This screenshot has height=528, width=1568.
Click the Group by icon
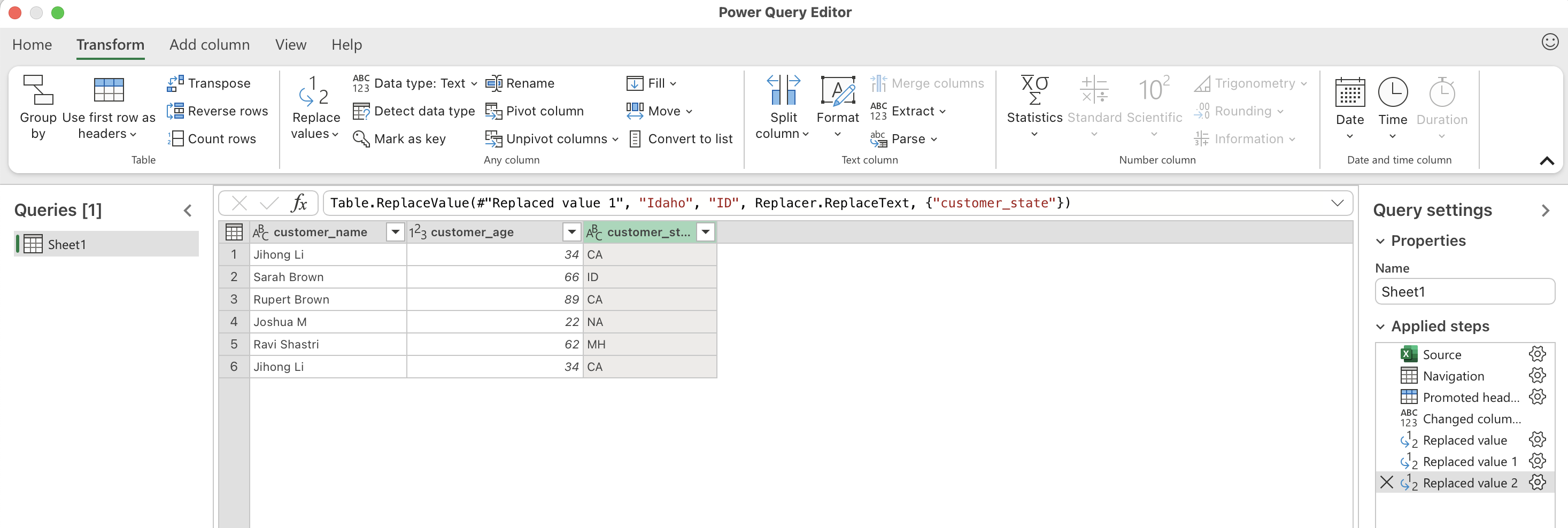pos(38,90)
